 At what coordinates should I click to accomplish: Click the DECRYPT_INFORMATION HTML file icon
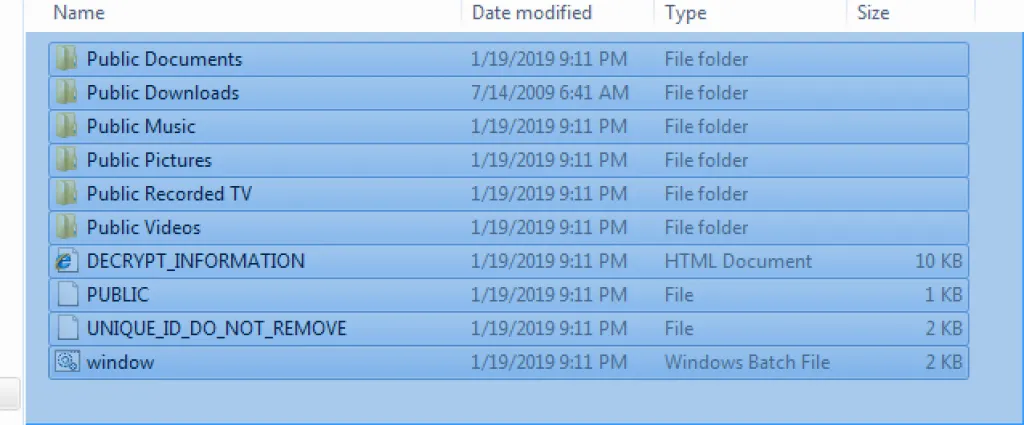point(67,262)
